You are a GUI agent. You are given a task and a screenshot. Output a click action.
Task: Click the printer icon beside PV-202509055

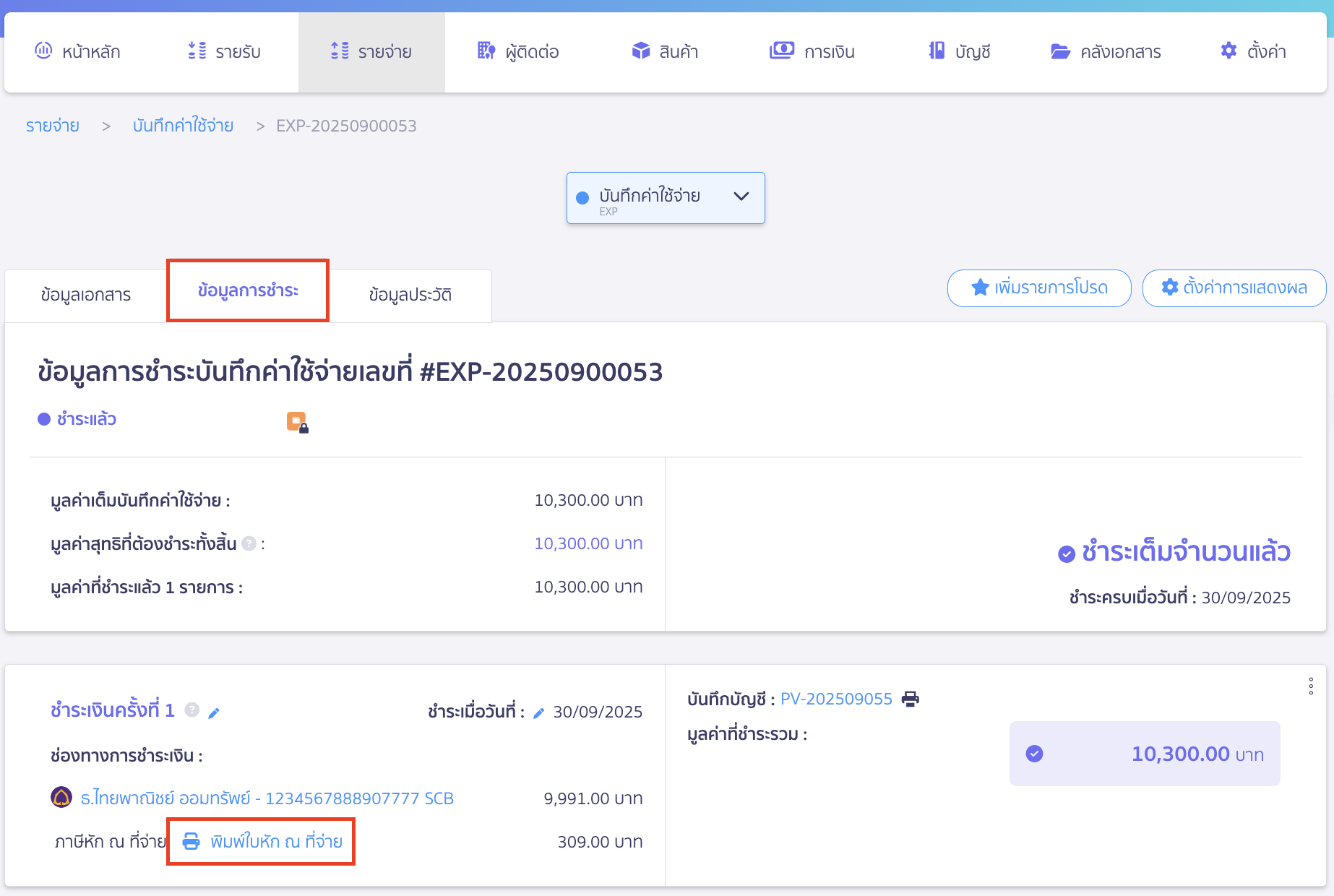(x=910, y=699)
